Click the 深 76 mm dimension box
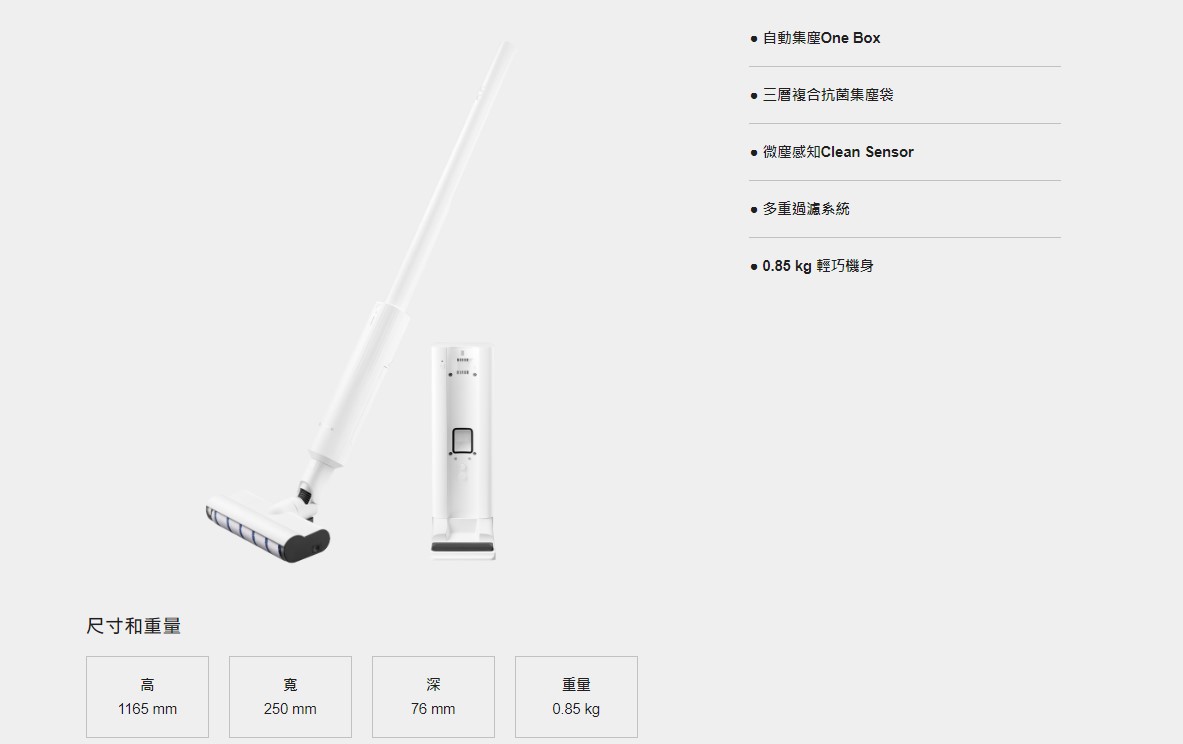The height and width of the screenshot is (744, 1183). pos(433,696)
